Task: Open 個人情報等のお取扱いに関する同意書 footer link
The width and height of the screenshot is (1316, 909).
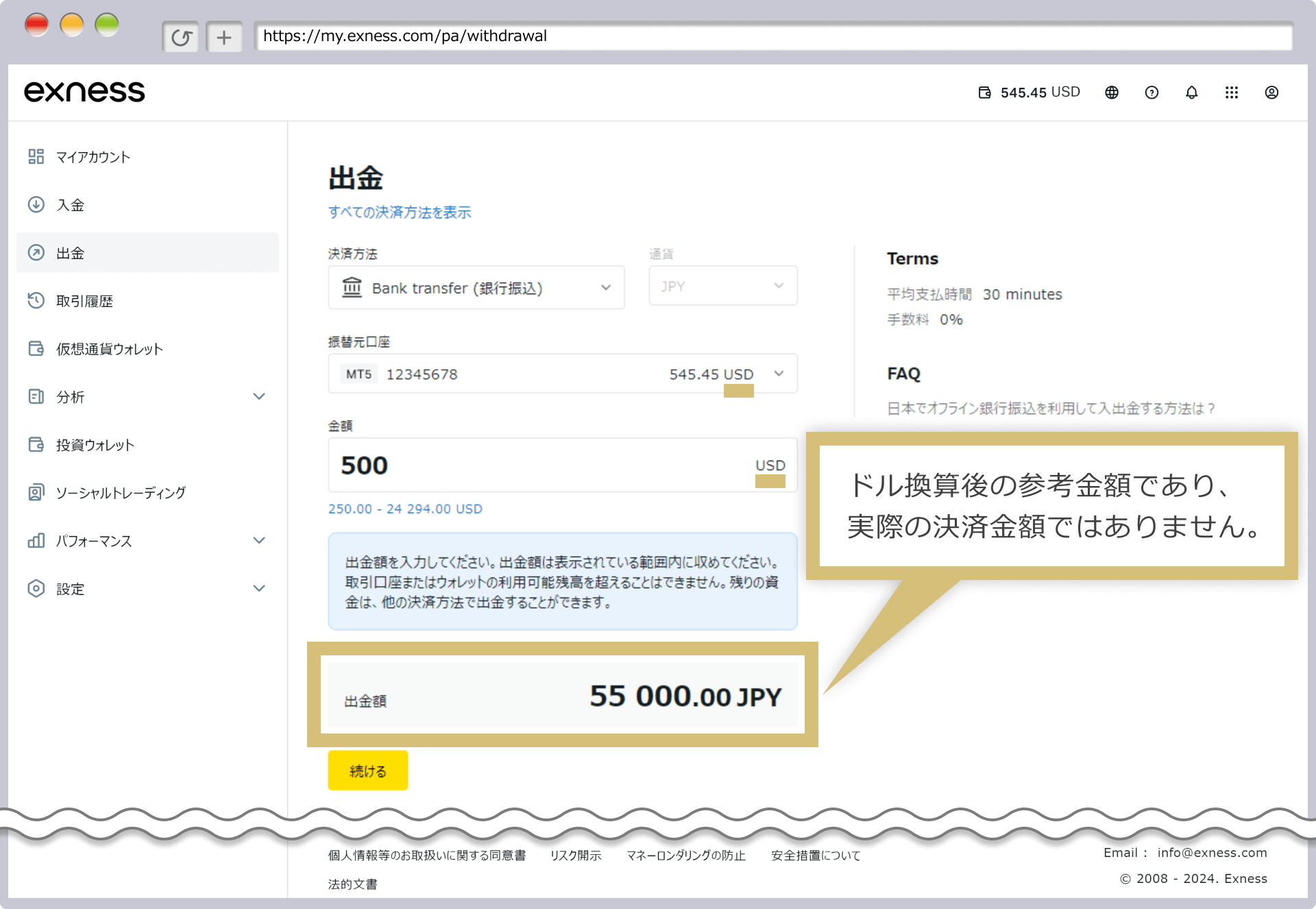Action: [x=427, y=856]
